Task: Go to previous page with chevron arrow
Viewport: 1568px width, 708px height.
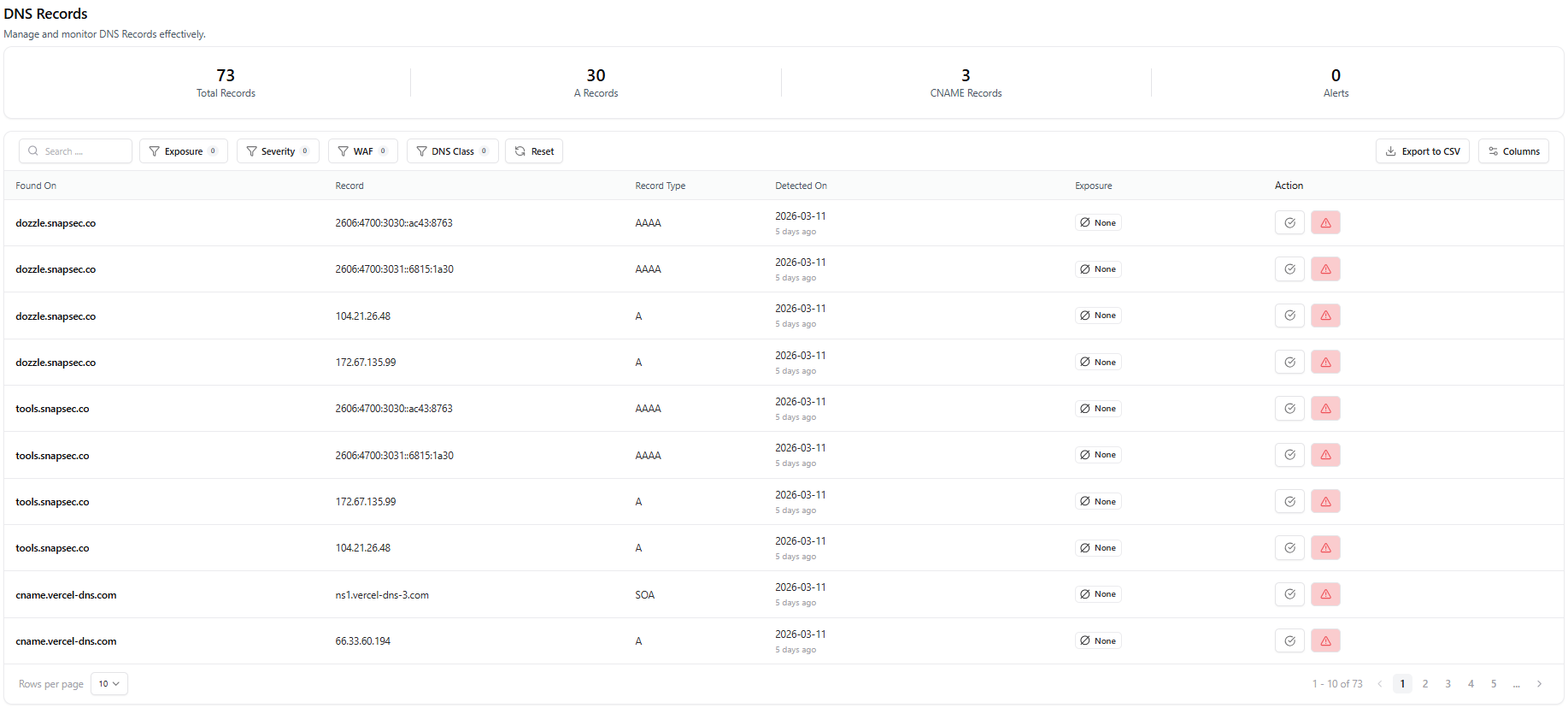Action: (x=1379, y=683)
